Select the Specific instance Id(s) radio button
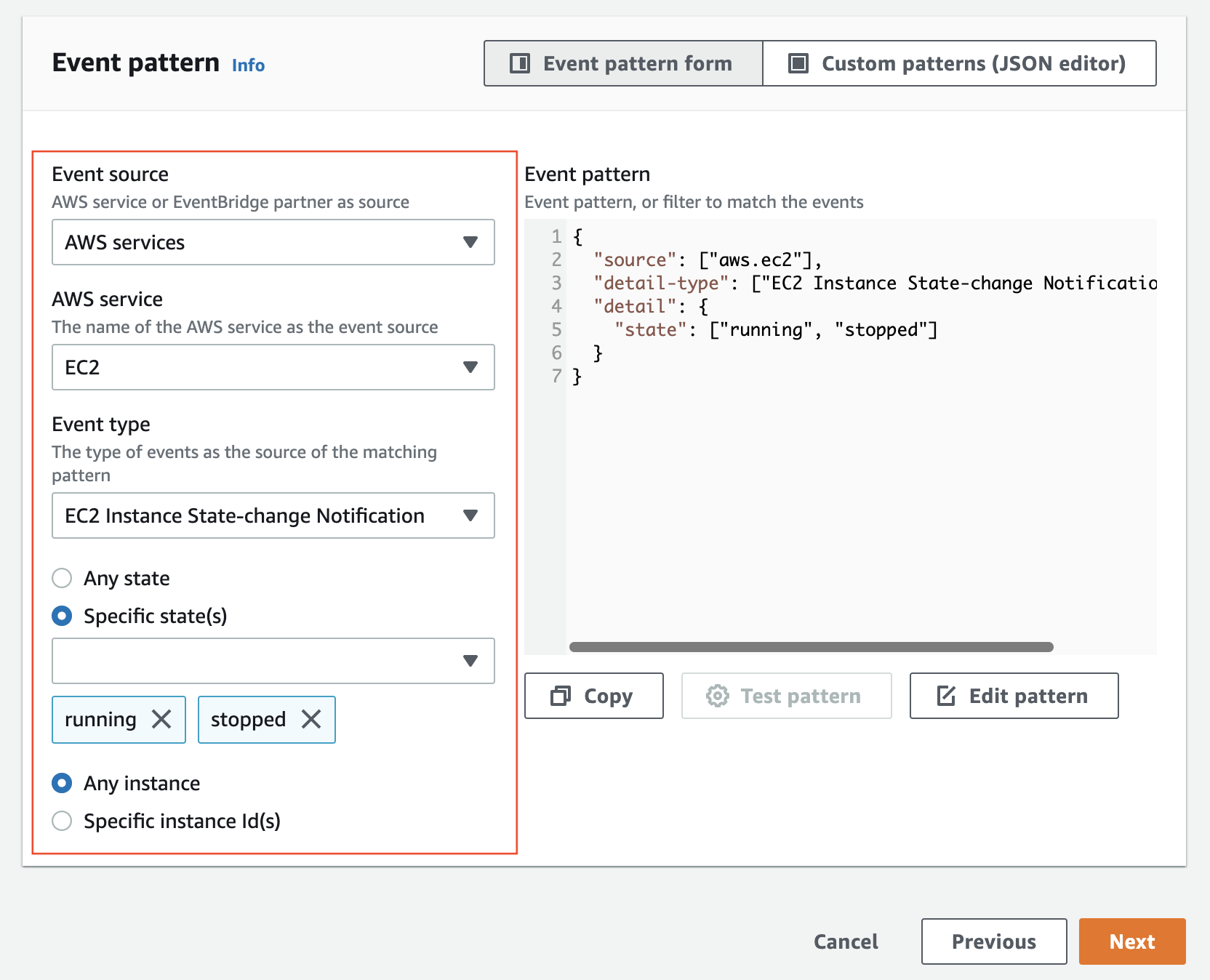Screen dimensions: 1210x980 coord(62,821)
